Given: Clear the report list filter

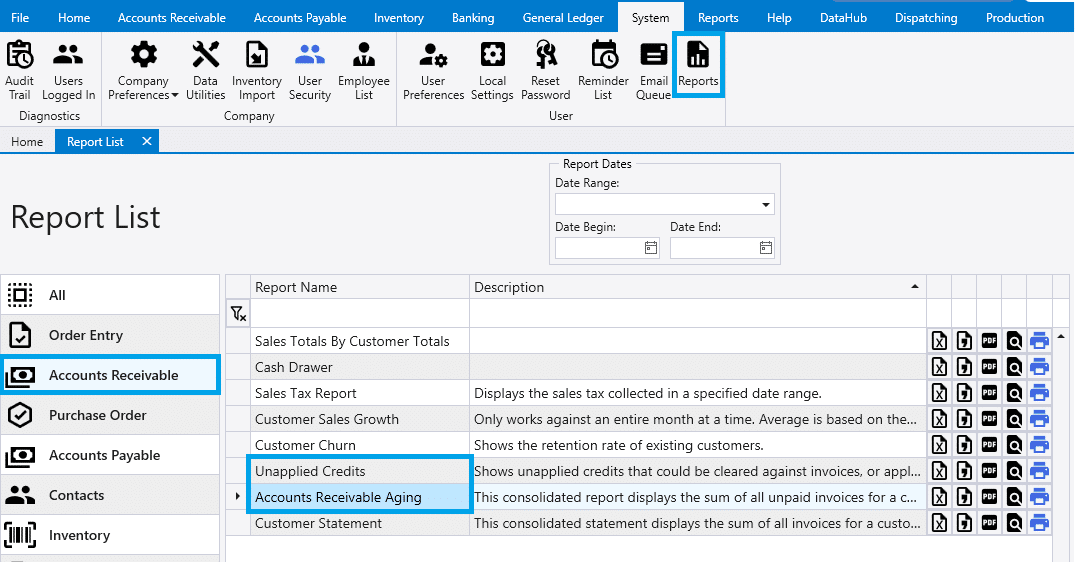Looking at the screenshot, I should coord(238,313).
